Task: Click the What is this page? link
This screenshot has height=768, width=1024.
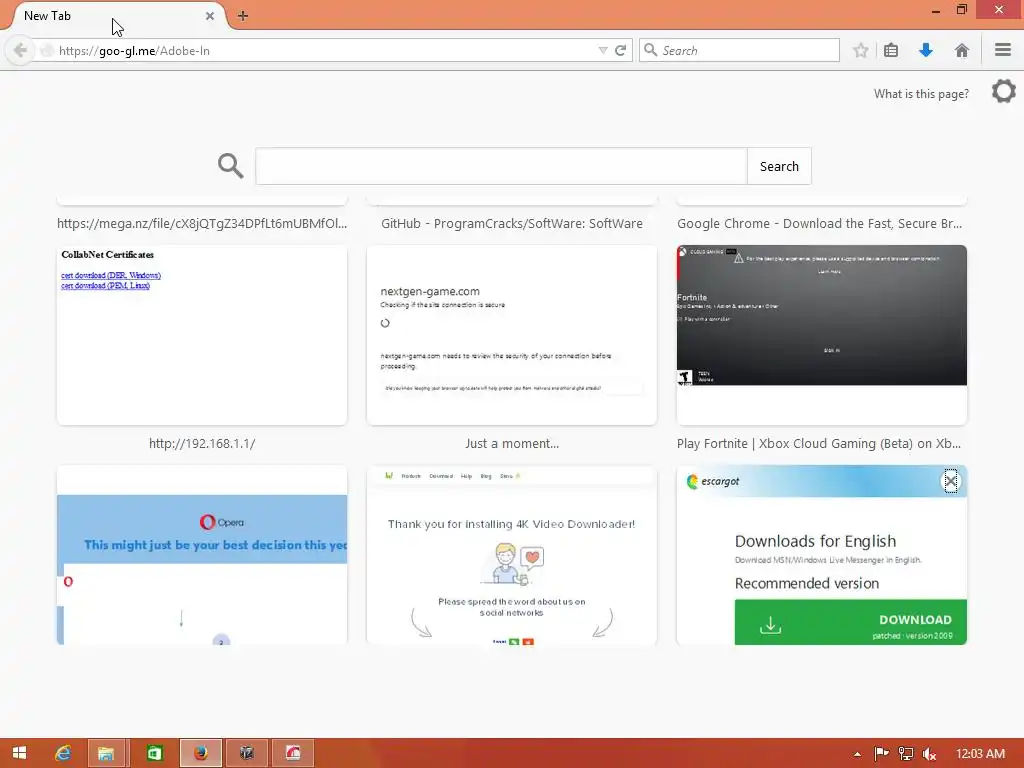Action: (x=921, y=94)
